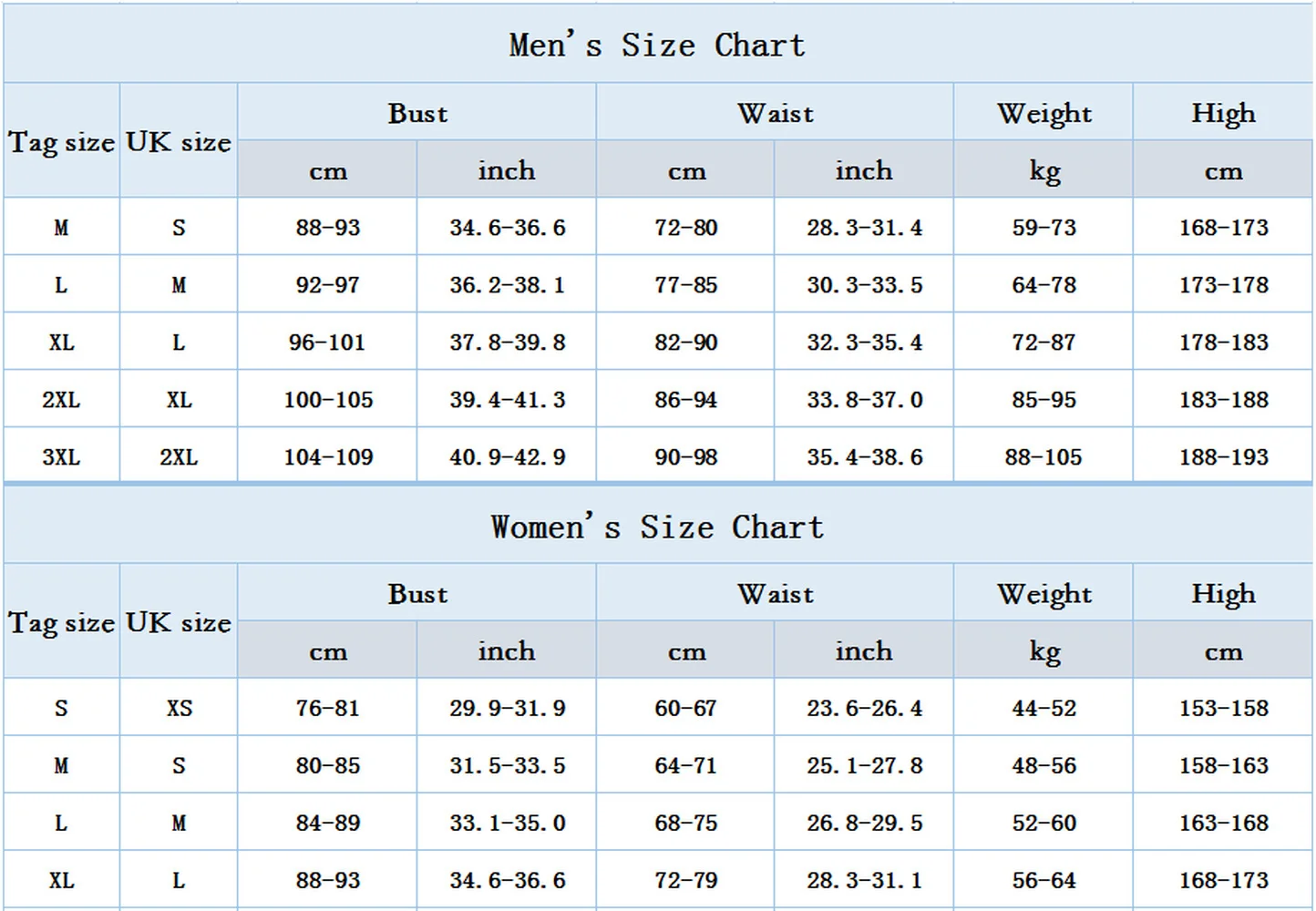Click the Women's Size Chart title
Viewport: 1316px width, 911px height.
pyautogui.click(x=657, y=527)
